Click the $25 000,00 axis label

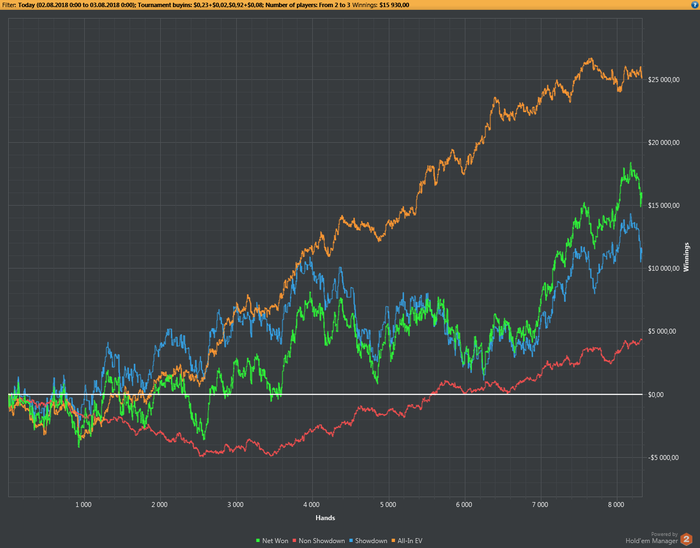tap(664, 79)
